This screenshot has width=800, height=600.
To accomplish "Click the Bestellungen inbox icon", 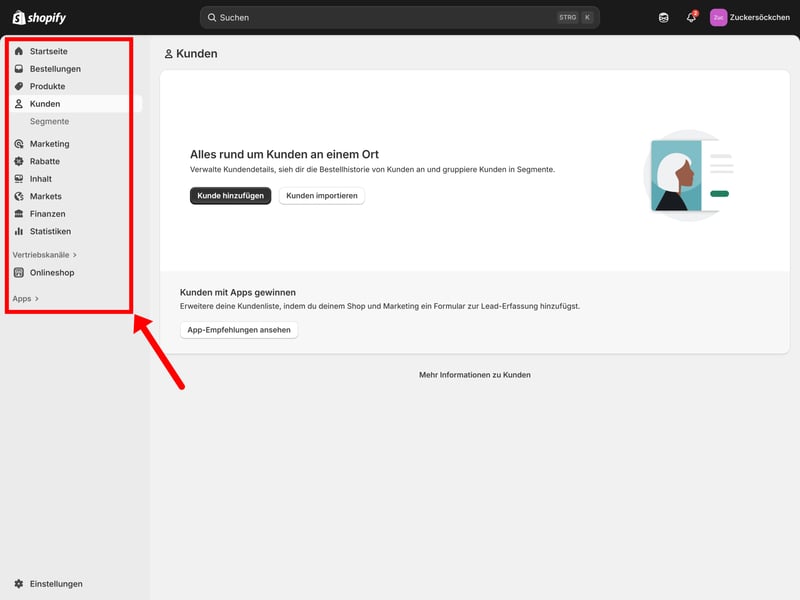I will click(19, 69).
